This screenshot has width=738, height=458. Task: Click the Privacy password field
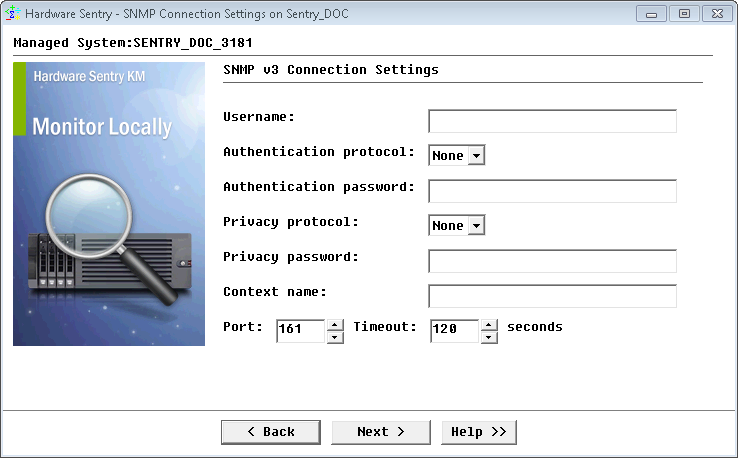(x=552, y=261)
